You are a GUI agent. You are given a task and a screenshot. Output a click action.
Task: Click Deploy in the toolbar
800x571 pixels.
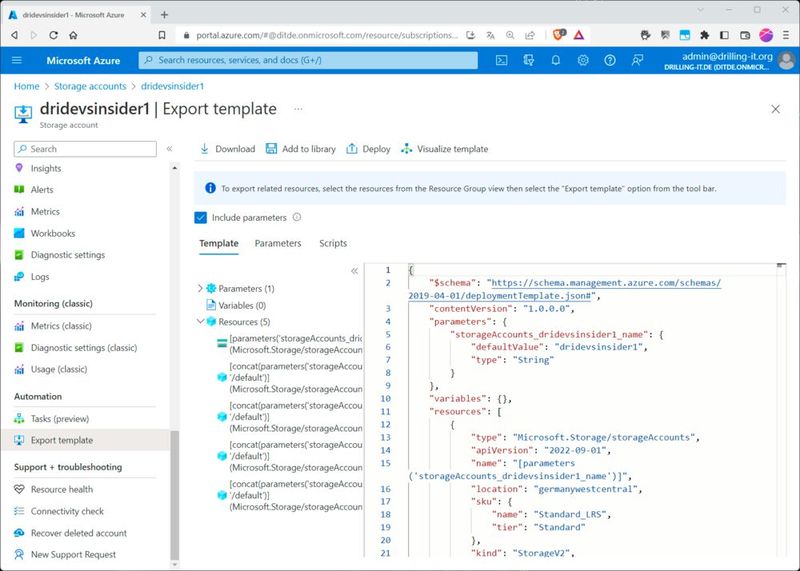click(x=368, y=149)
